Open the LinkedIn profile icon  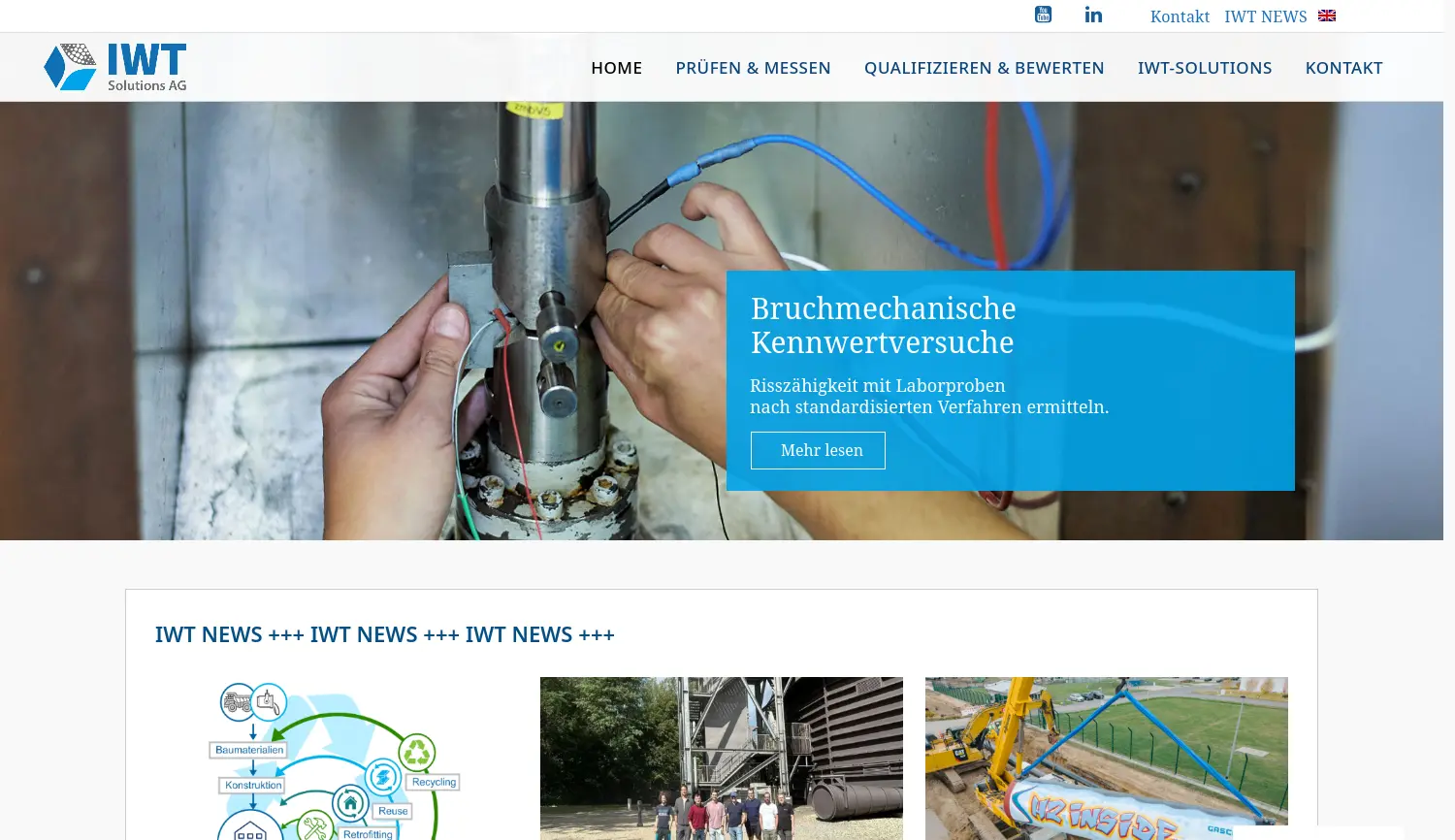1092,14
